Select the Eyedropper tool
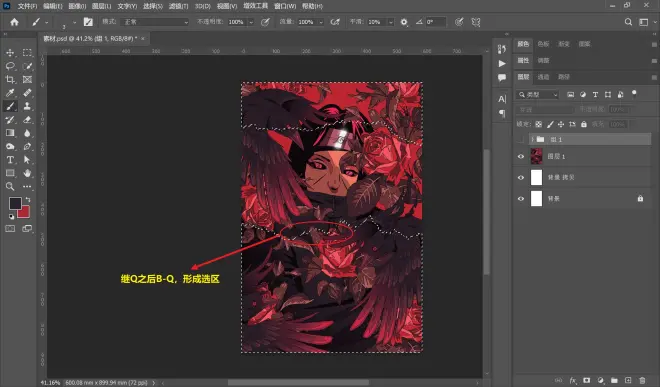 point(10,93)
